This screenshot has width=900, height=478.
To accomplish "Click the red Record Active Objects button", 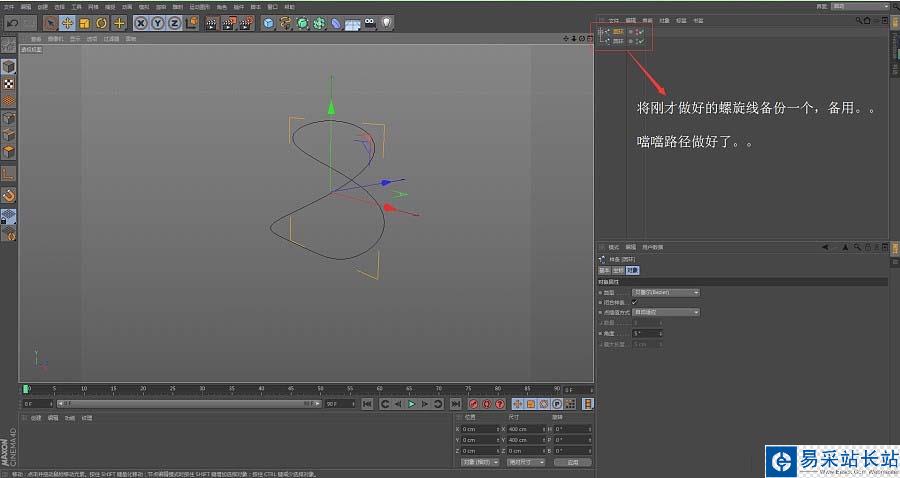I will (474, 404).
